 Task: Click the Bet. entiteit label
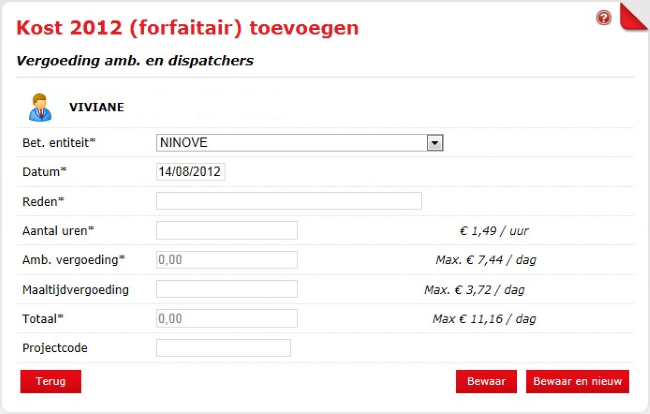(59, 143)
